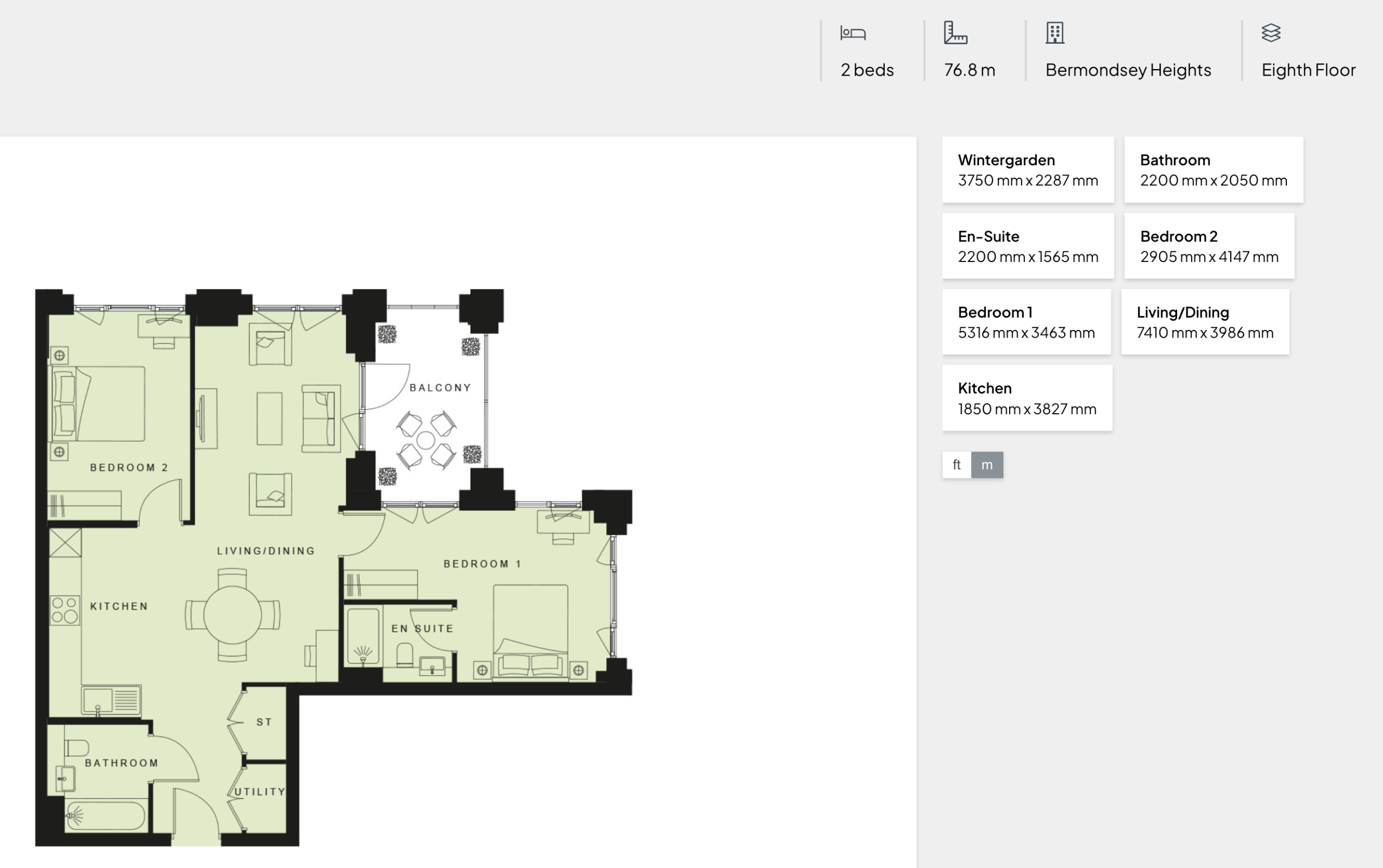Open the Bedroom 1 dimensions card

coord(1026,321)
